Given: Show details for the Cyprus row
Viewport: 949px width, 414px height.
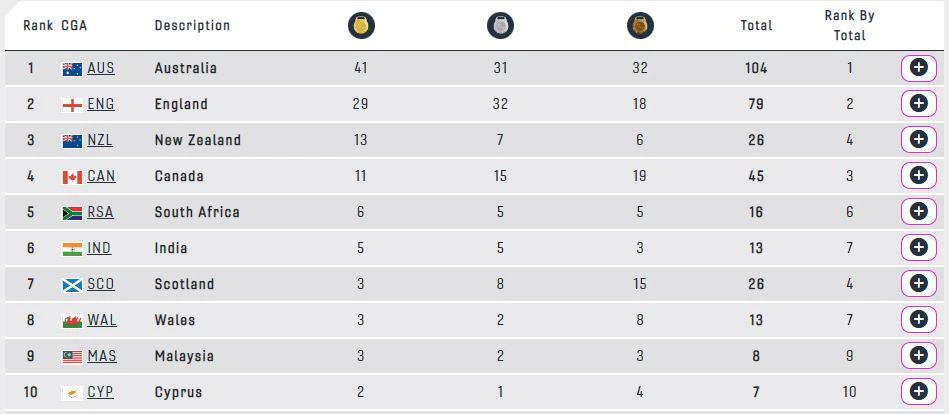Looking at the screenshot, I should 918,392.
